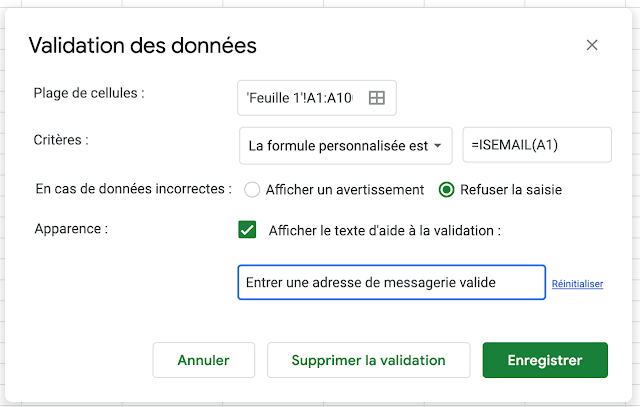Select the 'Afficher un avertissement' radio button
Image resolution: width=640 pixels, height=407 pixels.
(252, 189)
